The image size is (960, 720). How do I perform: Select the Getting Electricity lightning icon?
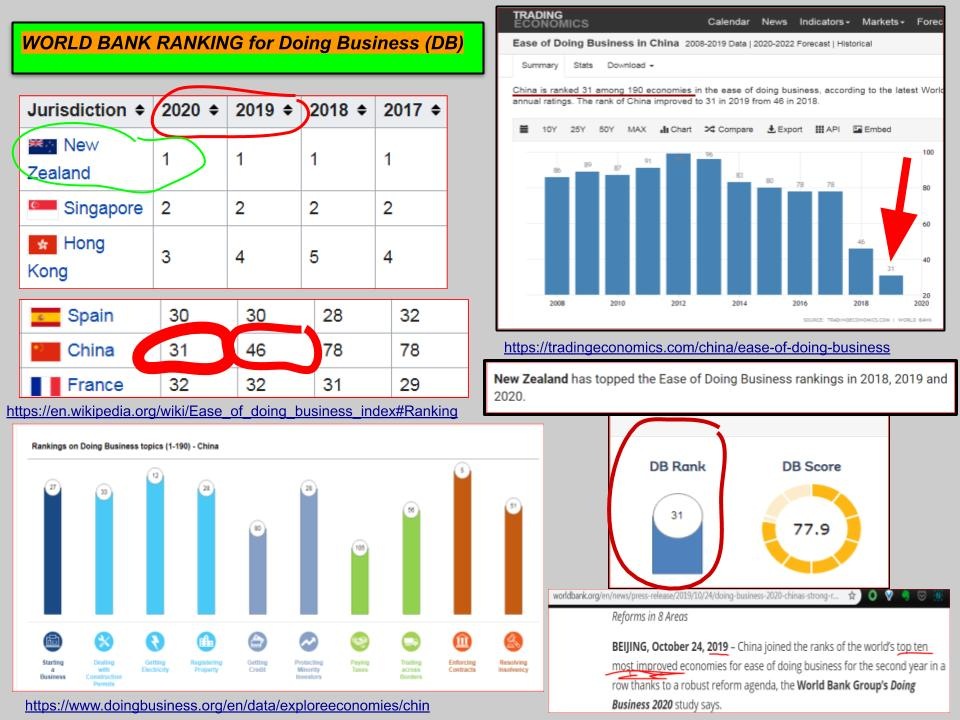coord(155,642)
